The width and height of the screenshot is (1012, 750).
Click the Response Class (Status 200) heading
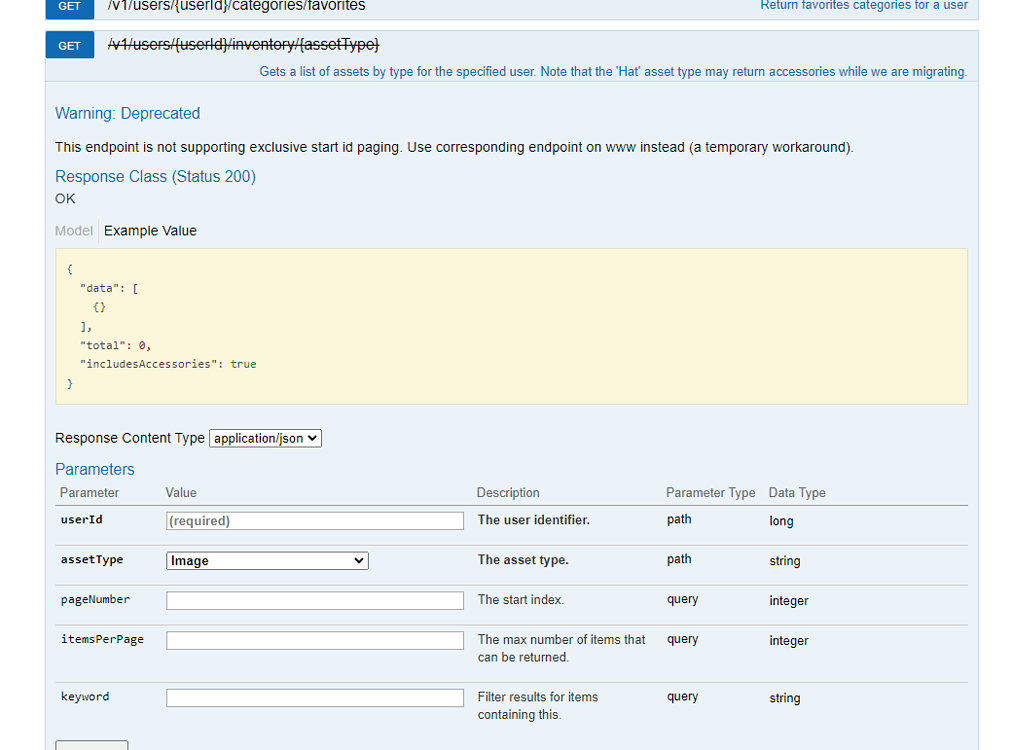click(x=155, y=176)
